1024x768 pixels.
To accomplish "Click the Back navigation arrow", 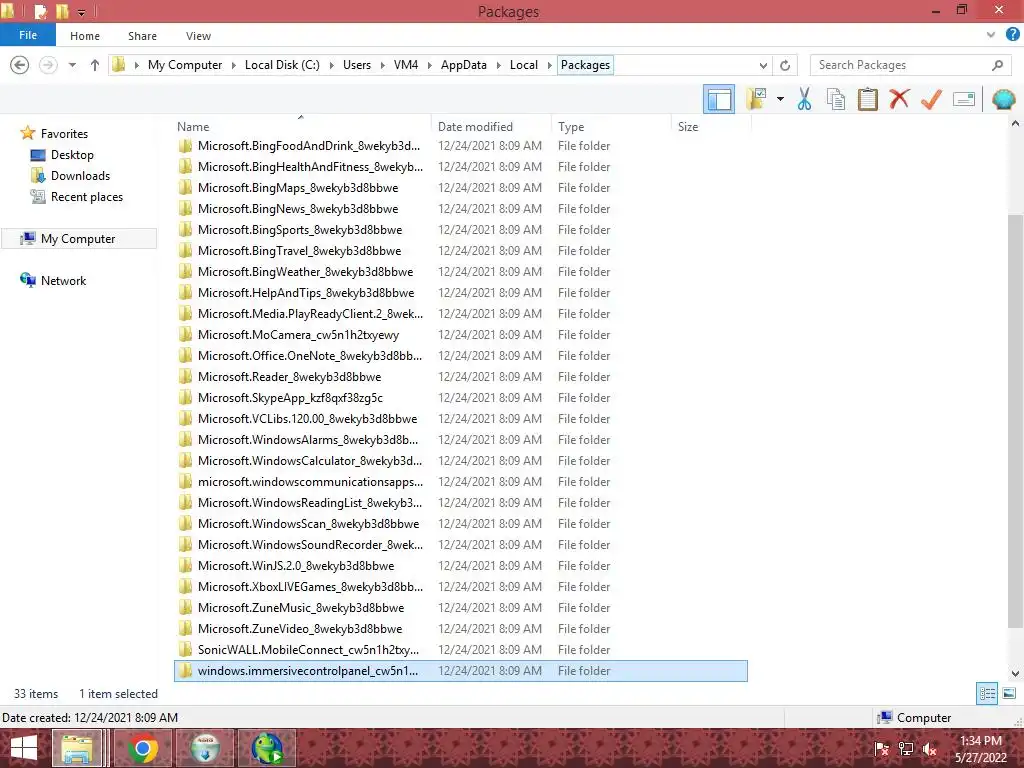I will [20, 65].
